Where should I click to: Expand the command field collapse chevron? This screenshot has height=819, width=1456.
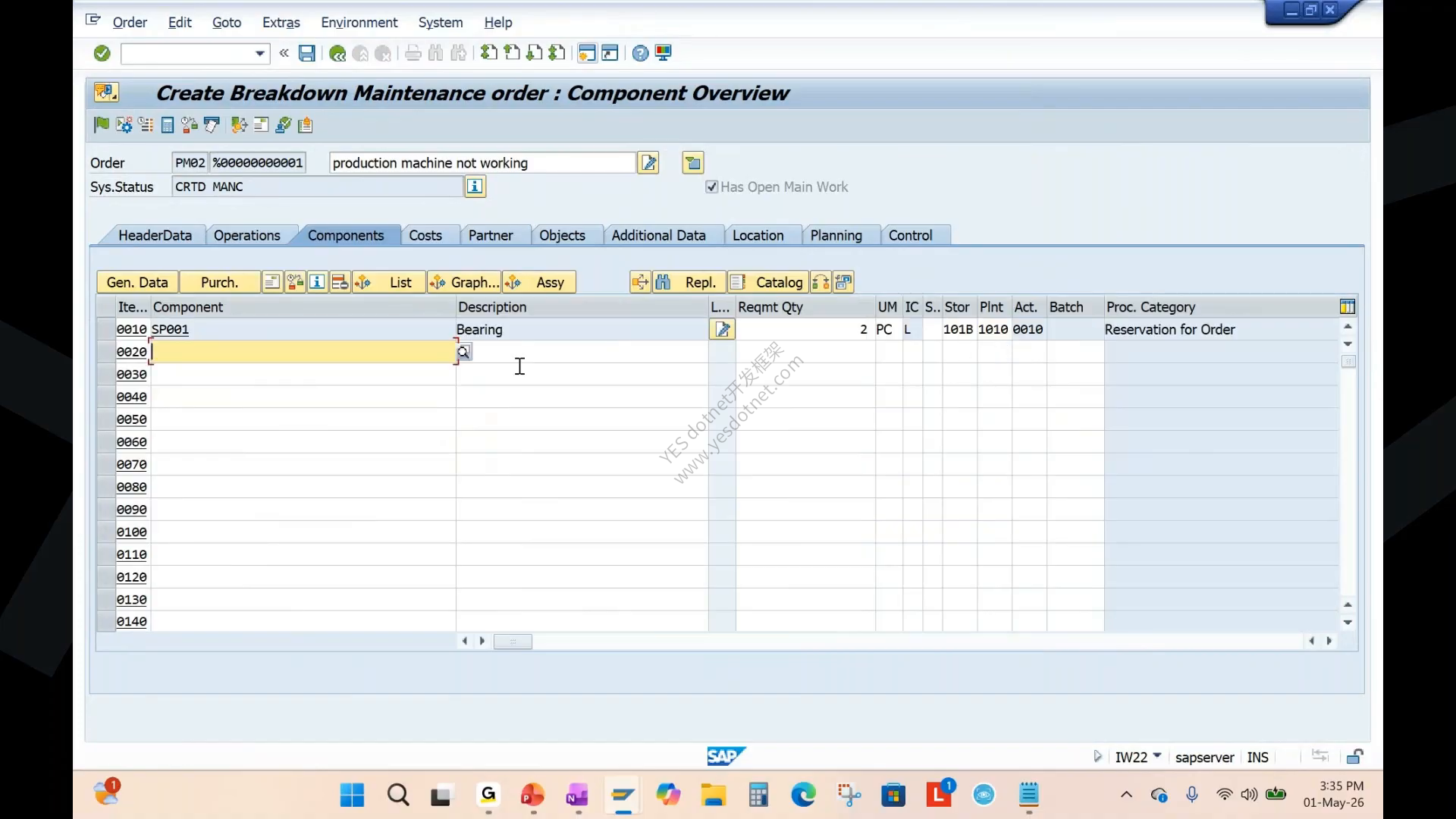point(284,53)
